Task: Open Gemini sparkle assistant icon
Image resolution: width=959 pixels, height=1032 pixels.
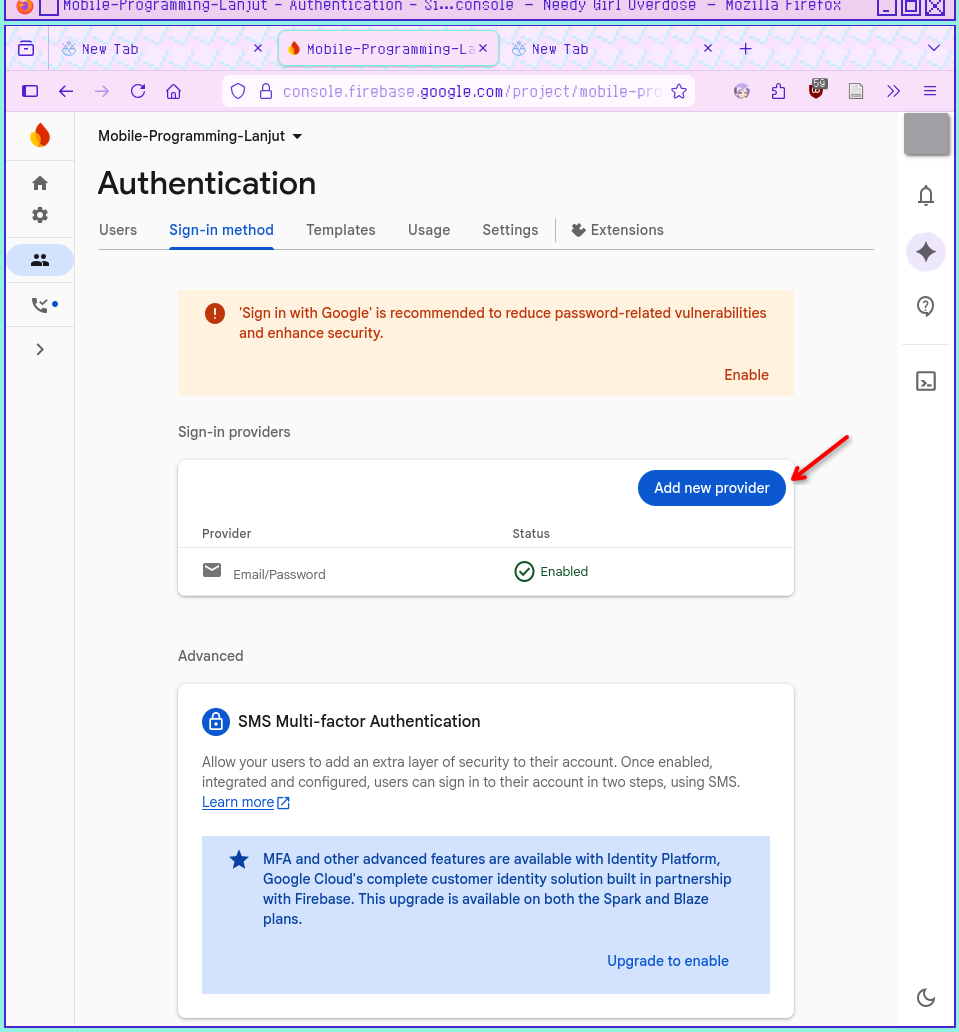Action: click(926, 252)
